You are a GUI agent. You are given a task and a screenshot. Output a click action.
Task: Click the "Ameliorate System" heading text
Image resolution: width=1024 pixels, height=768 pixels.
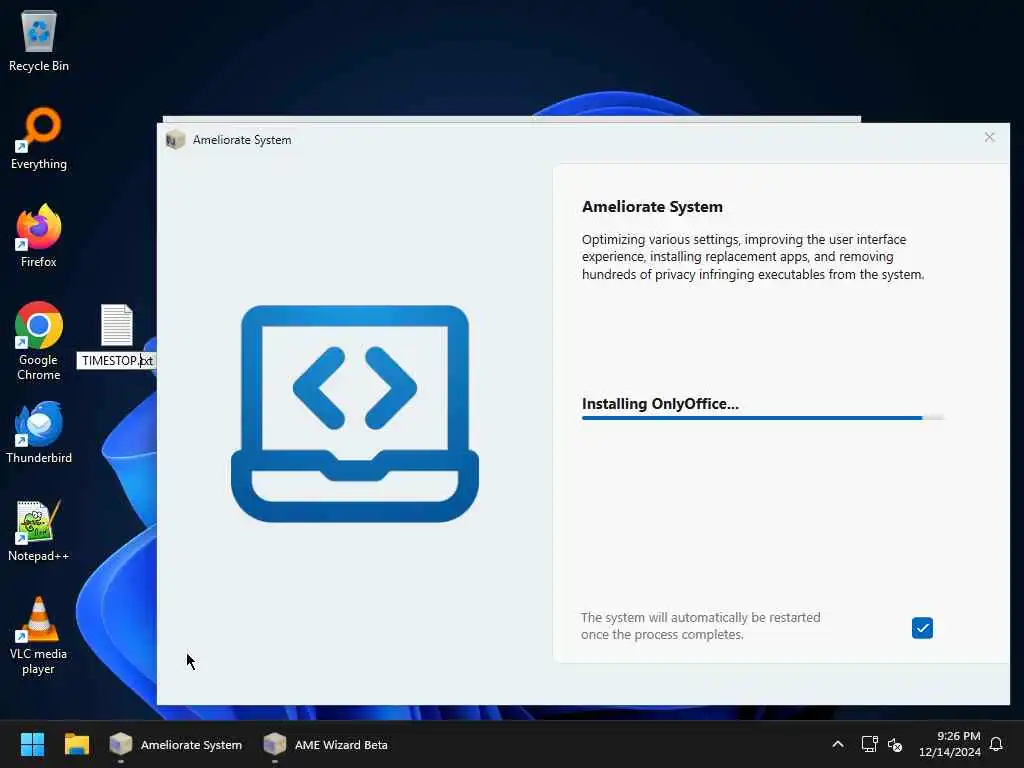(652, 207)
